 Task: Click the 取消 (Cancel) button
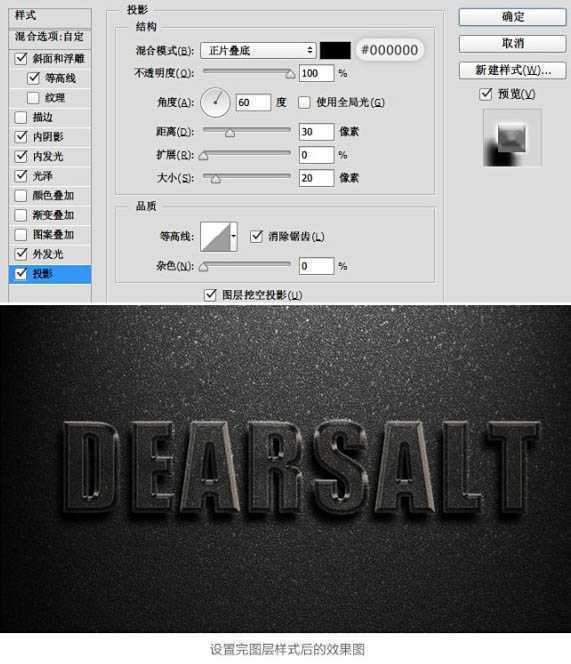[x=513, y=44]
